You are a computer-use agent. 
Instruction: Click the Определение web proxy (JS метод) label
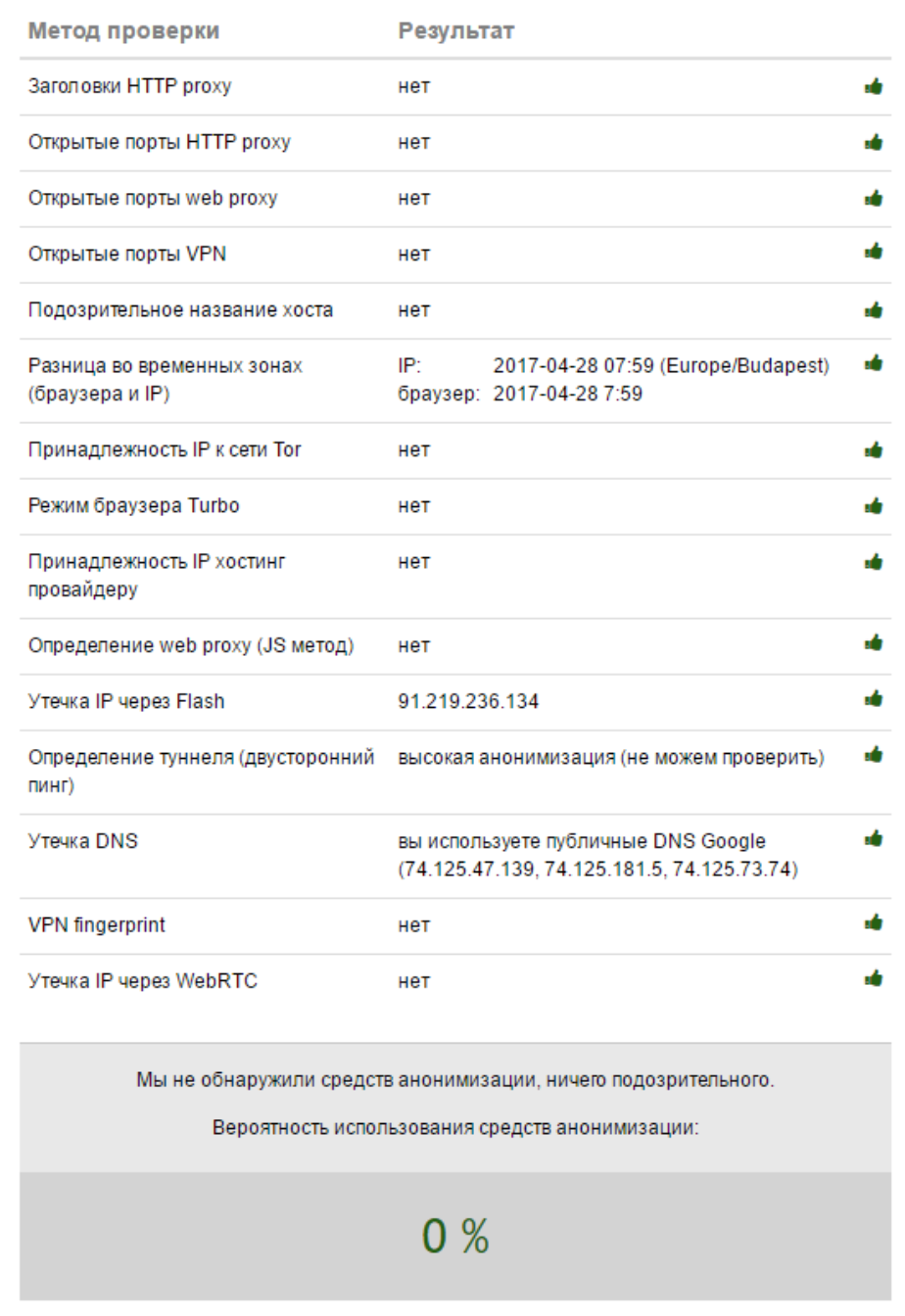[191, 646]
